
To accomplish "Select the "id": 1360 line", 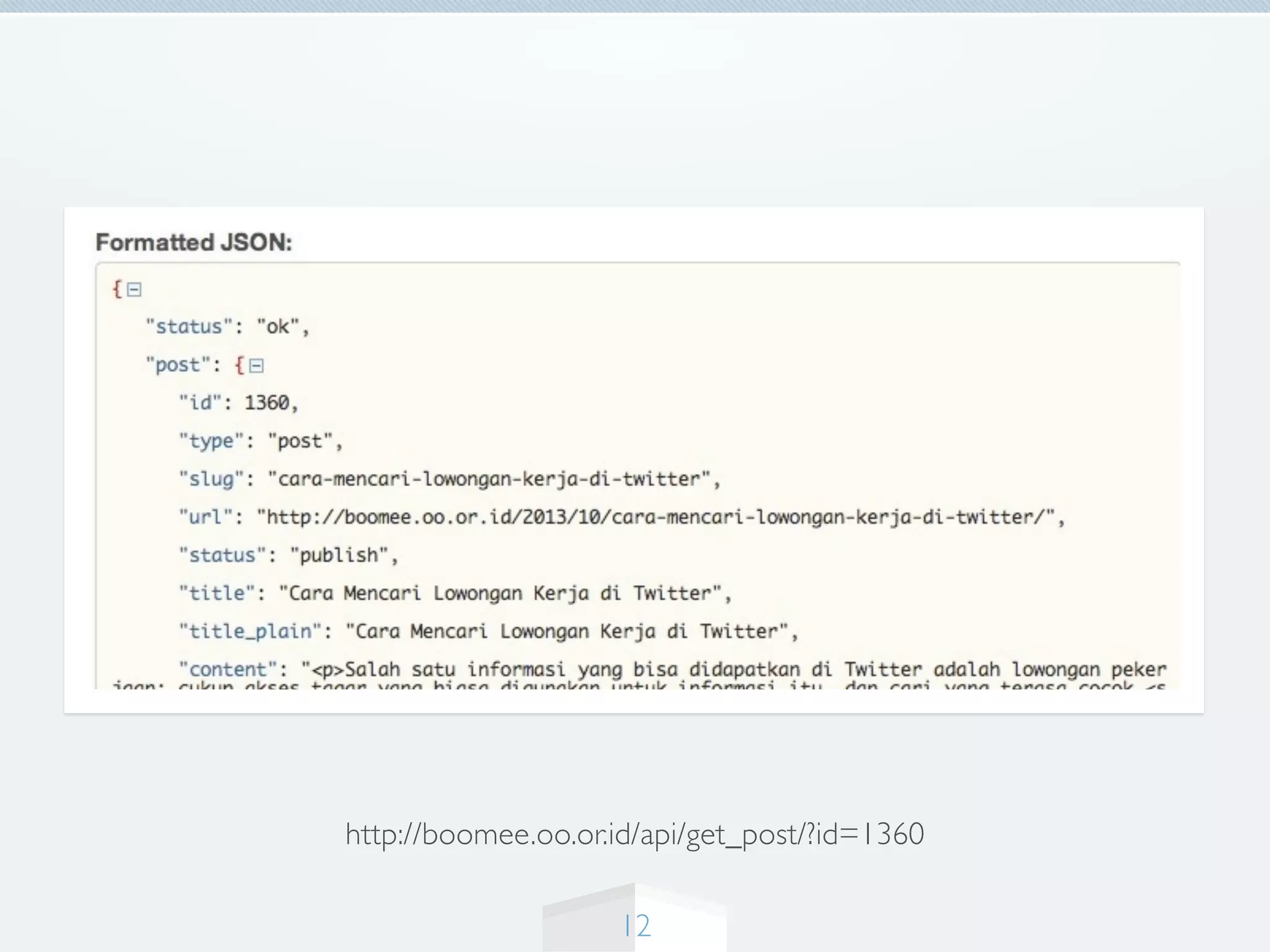I will coord(239,403).
